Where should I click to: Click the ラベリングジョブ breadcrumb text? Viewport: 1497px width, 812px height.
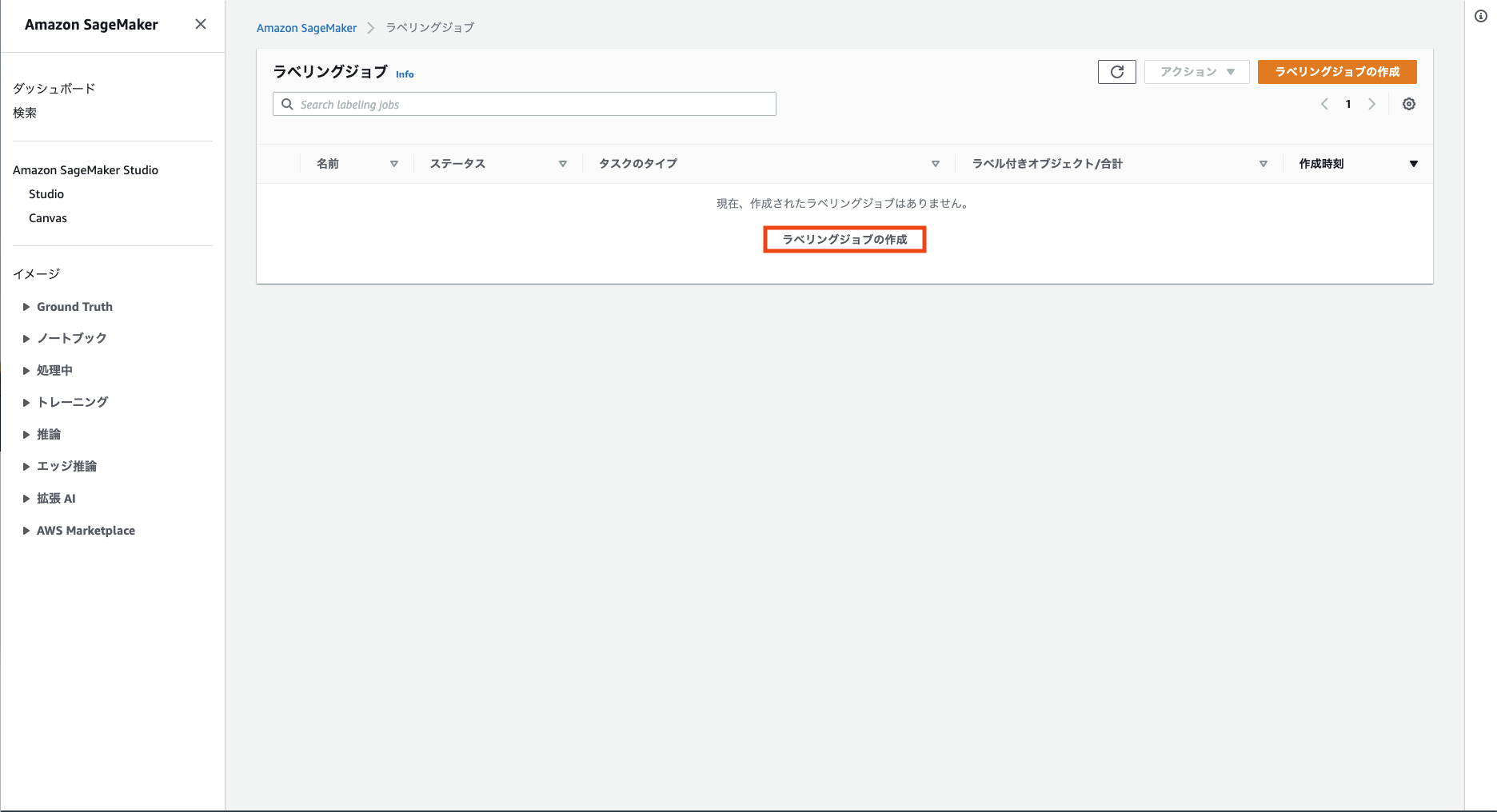click(430, 28)
